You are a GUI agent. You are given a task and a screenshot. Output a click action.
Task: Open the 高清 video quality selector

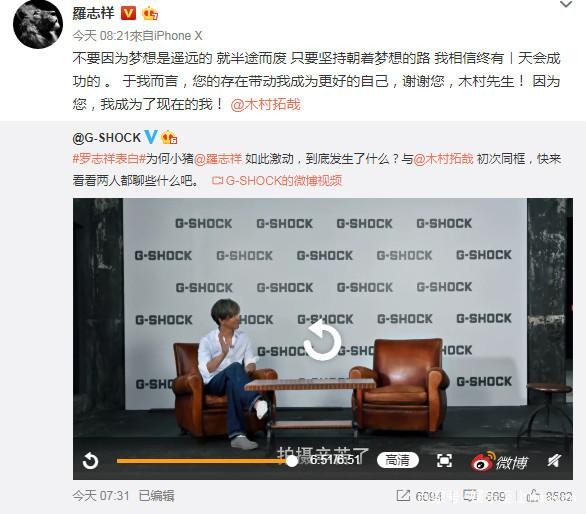[398, 460]
